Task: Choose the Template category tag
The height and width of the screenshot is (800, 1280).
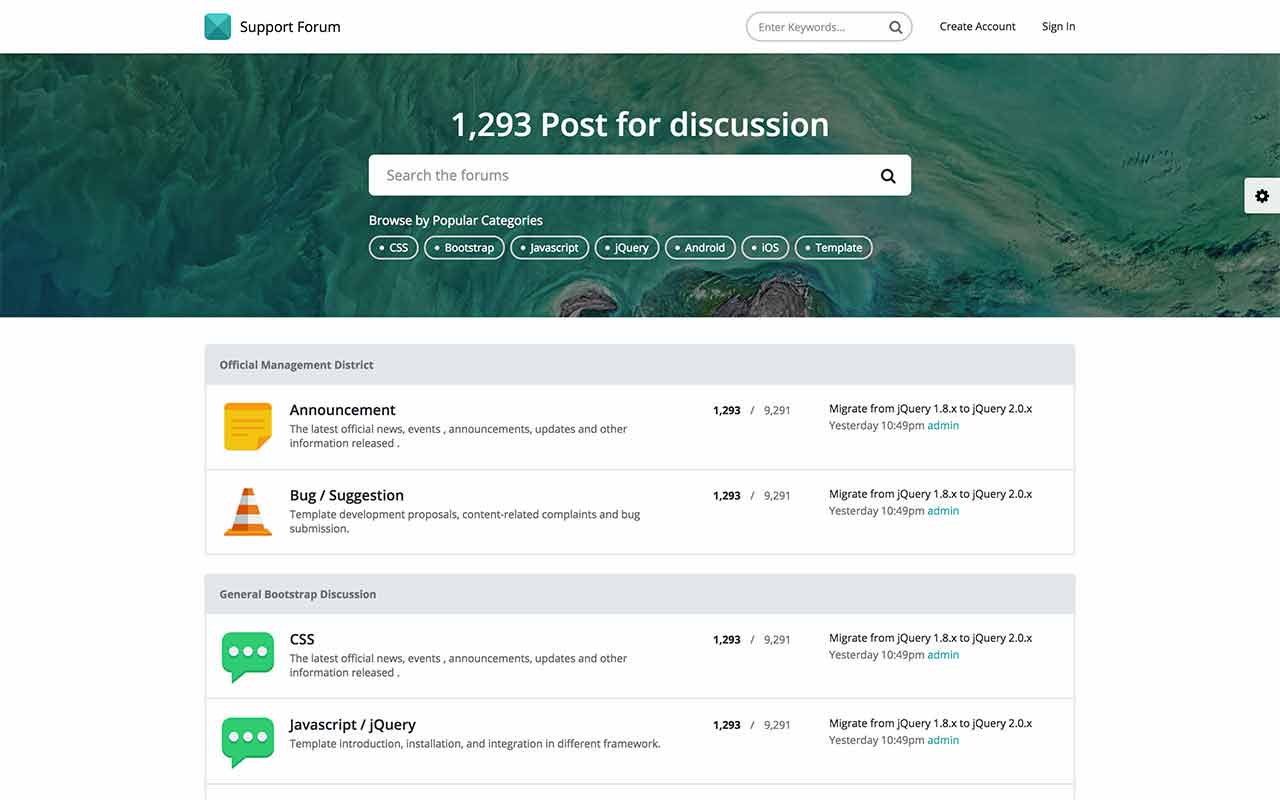Action: tap(833, 248)
